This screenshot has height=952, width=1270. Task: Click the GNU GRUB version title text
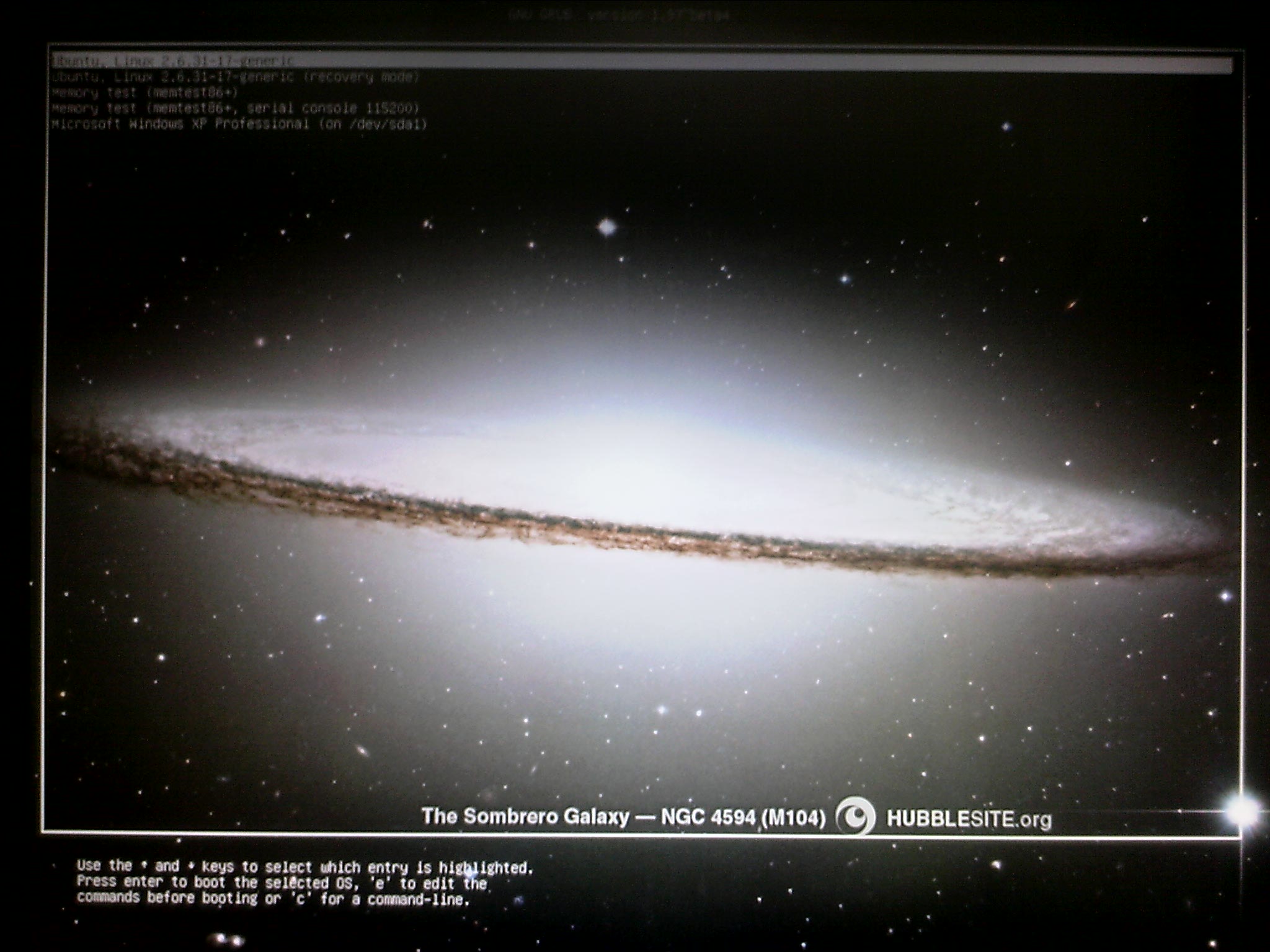pyautogui.click(x=619, y=15)
